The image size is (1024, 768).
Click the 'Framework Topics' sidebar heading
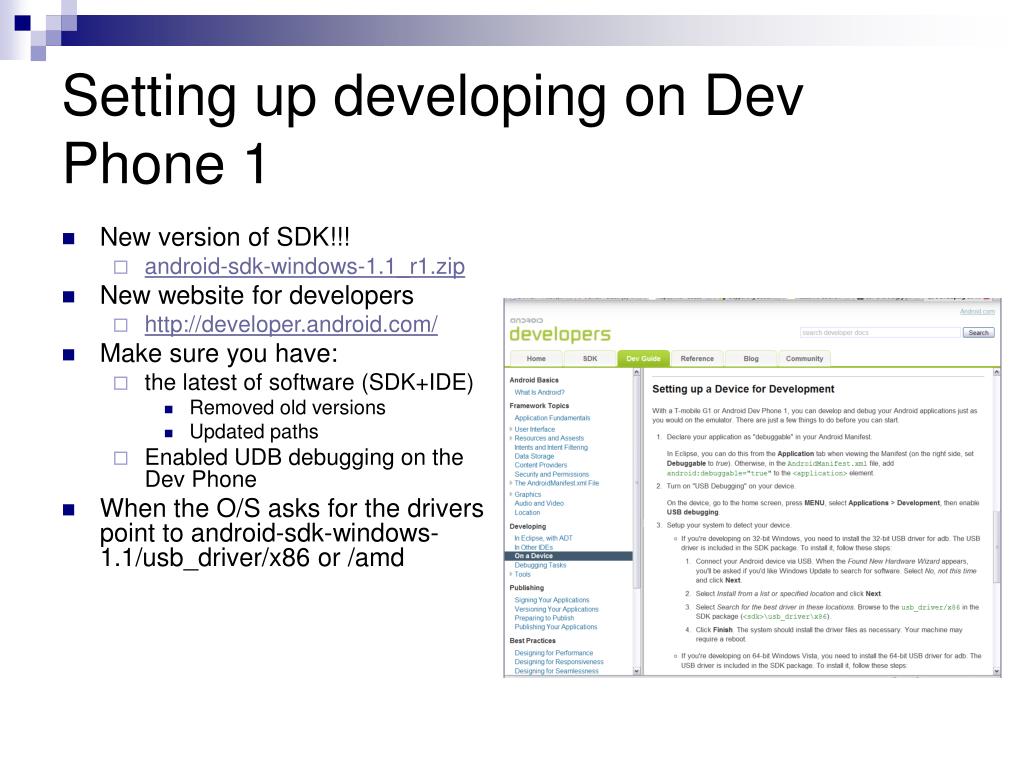pos(539,406)
